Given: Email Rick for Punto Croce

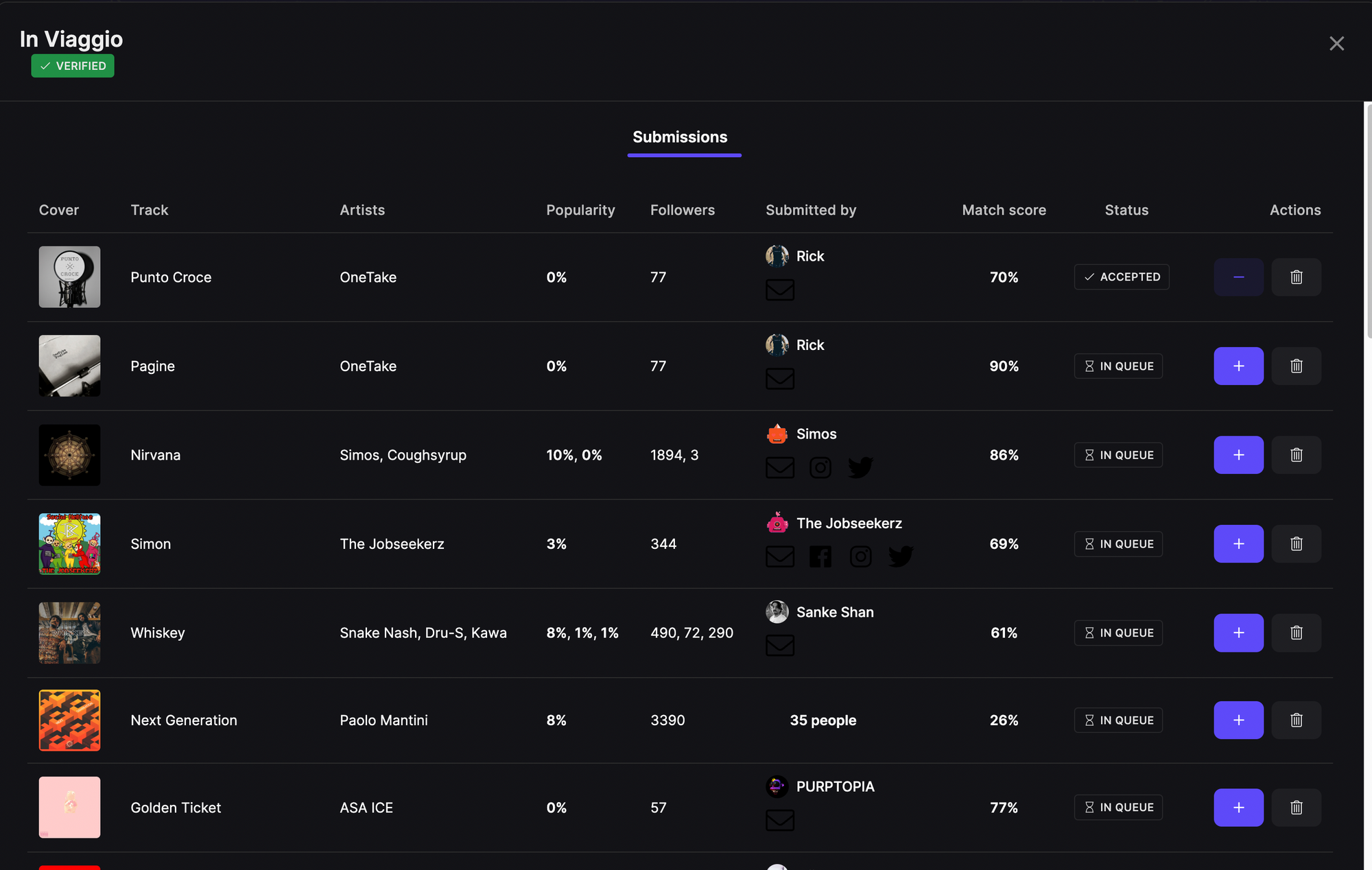Looking at the screenshot, I should coord(780,290).
